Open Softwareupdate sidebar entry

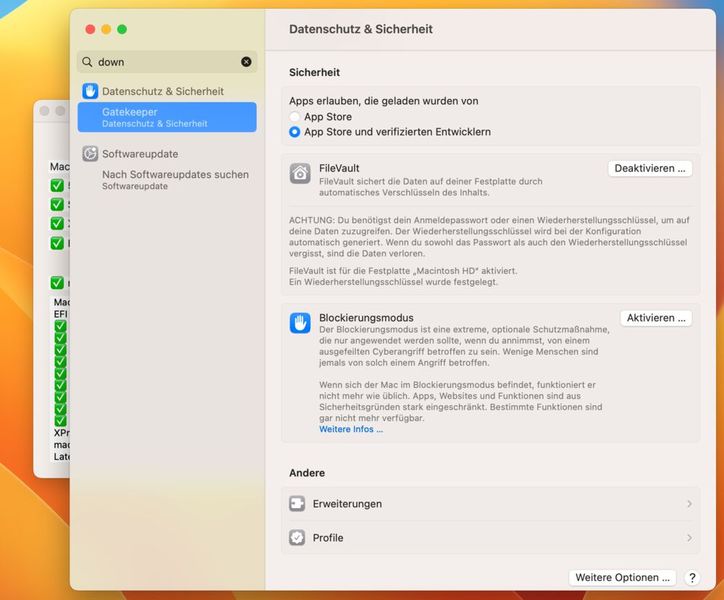click(x=167, y=153)
